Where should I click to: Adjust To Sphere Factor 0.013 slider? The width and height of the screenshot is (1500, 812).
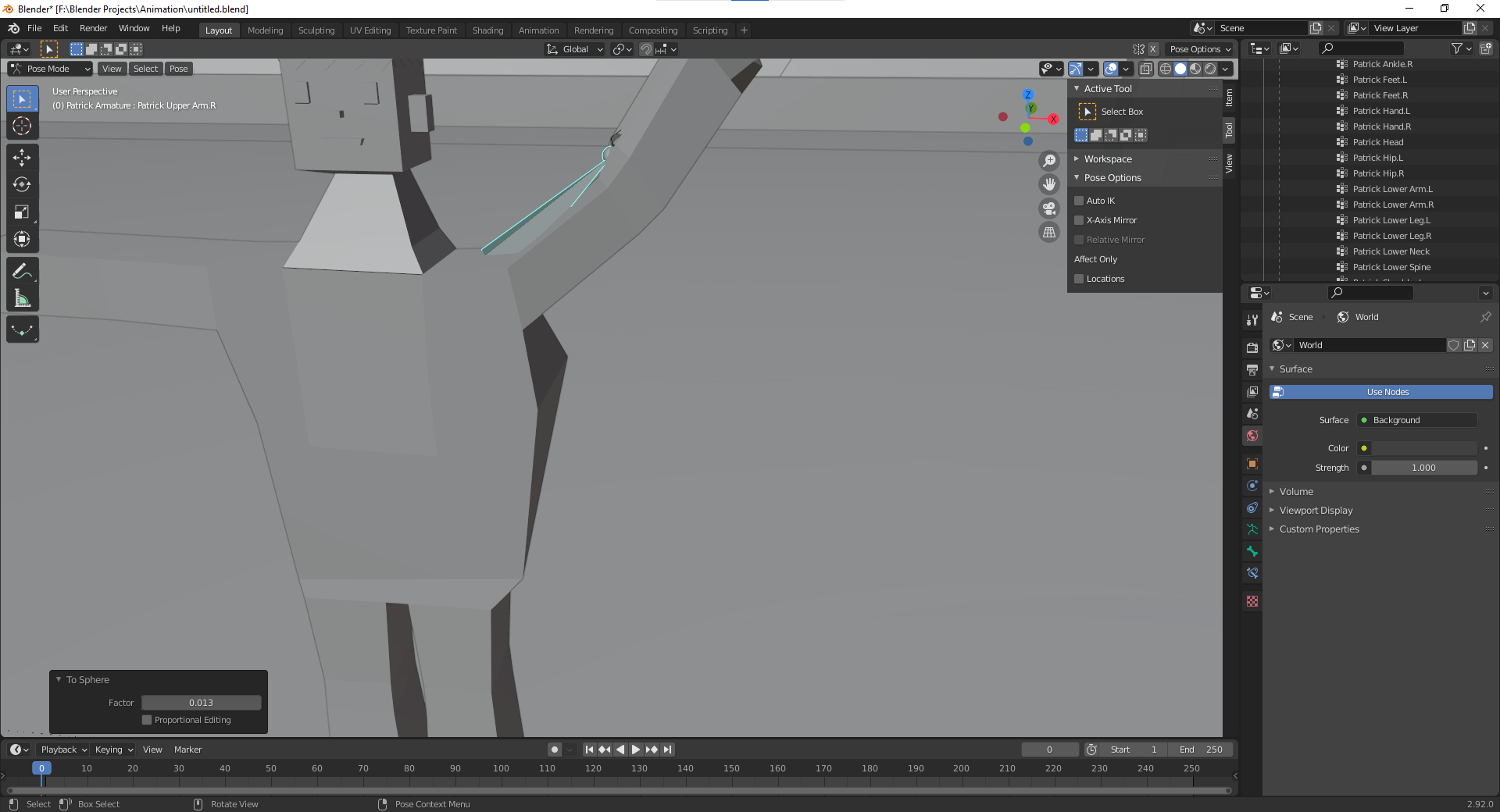[x=201, y=703]
